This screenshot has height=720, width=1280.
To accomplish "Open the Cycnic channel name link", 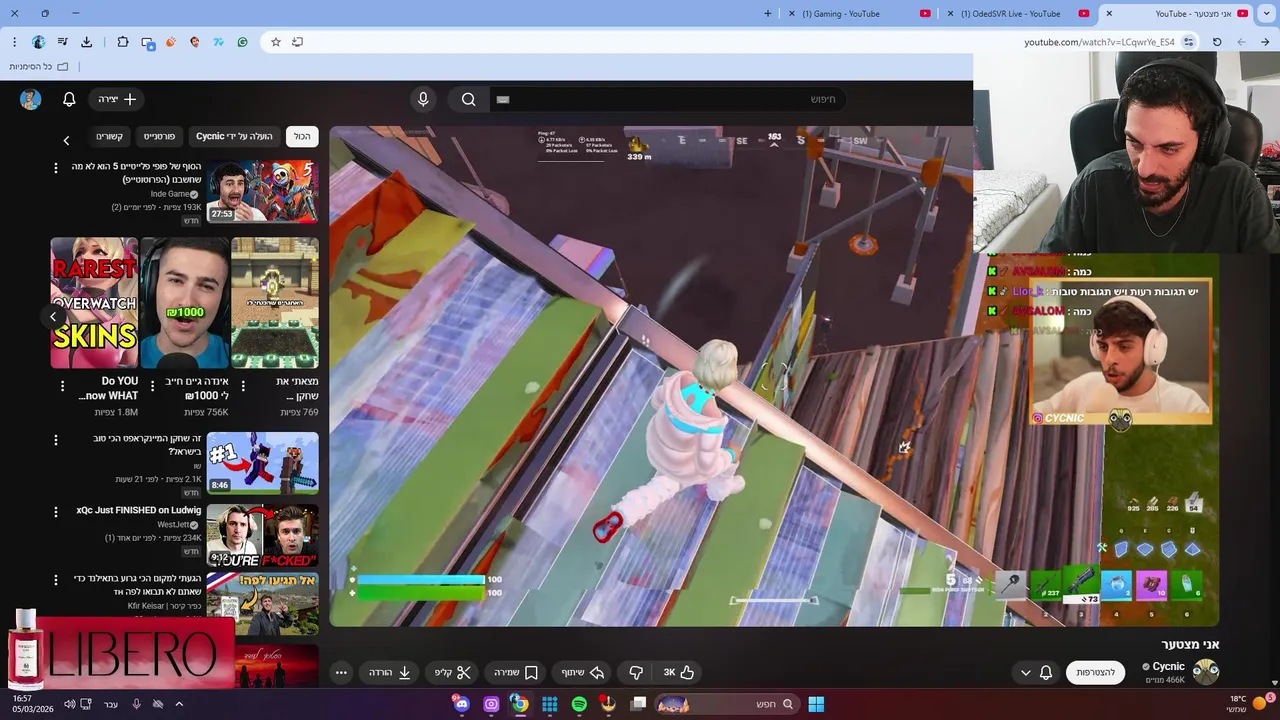I will [1168, 666].
